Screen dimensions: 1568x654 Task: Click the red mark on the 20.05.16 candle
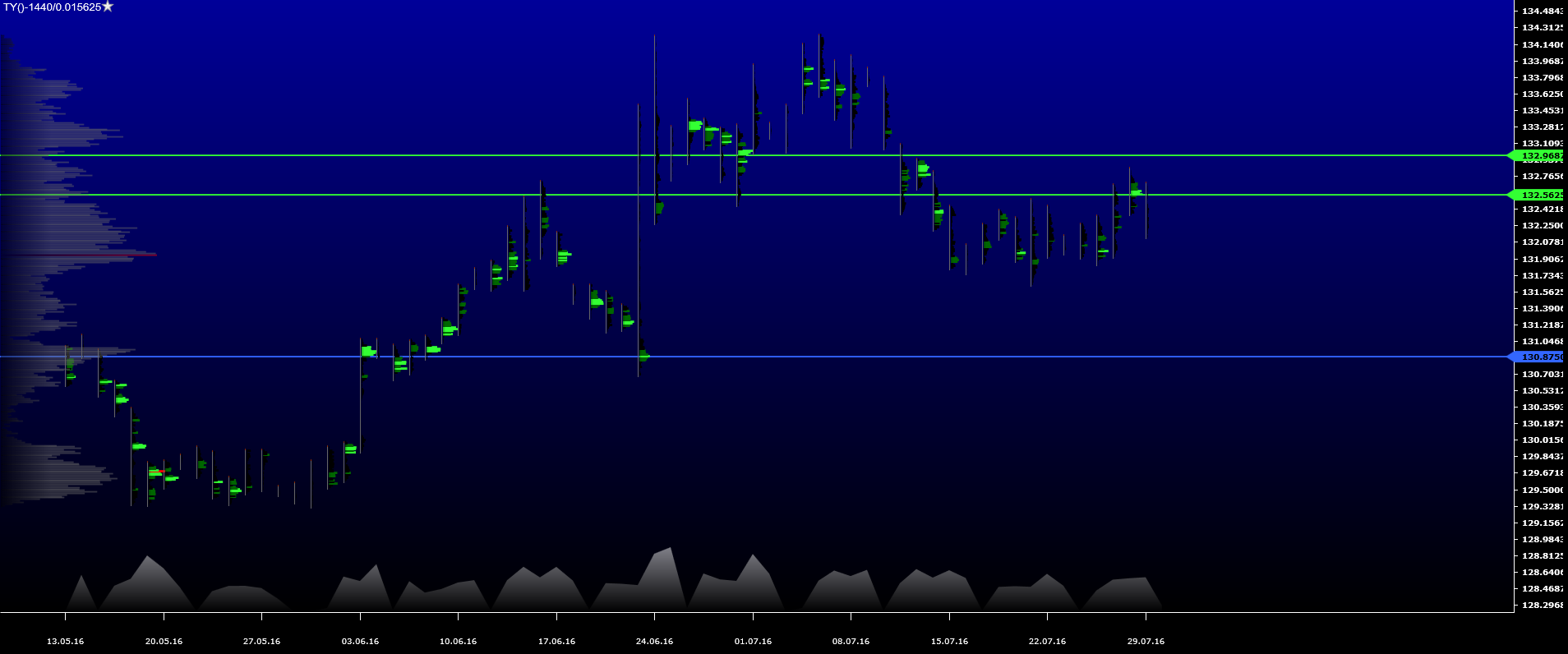point(156,472)
